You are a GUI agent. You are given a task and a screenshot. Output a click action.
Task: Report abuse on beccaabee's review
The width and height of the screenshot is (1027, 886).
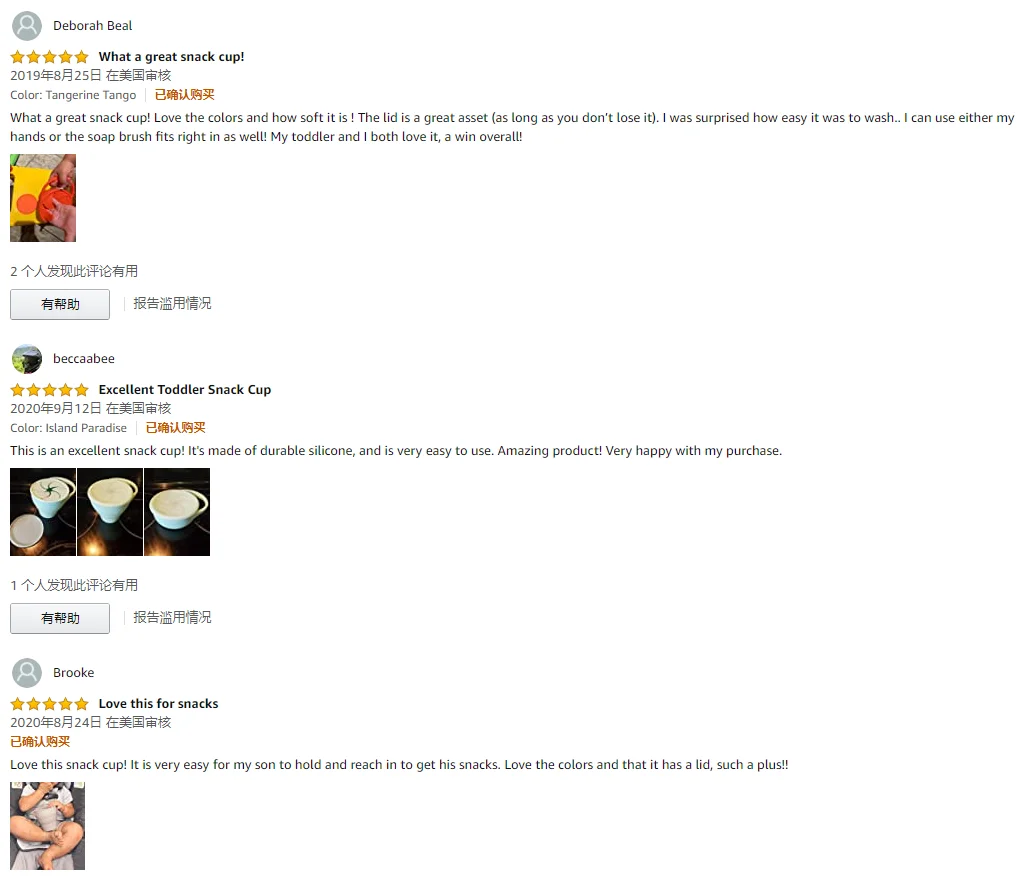[x=172, y=617]
